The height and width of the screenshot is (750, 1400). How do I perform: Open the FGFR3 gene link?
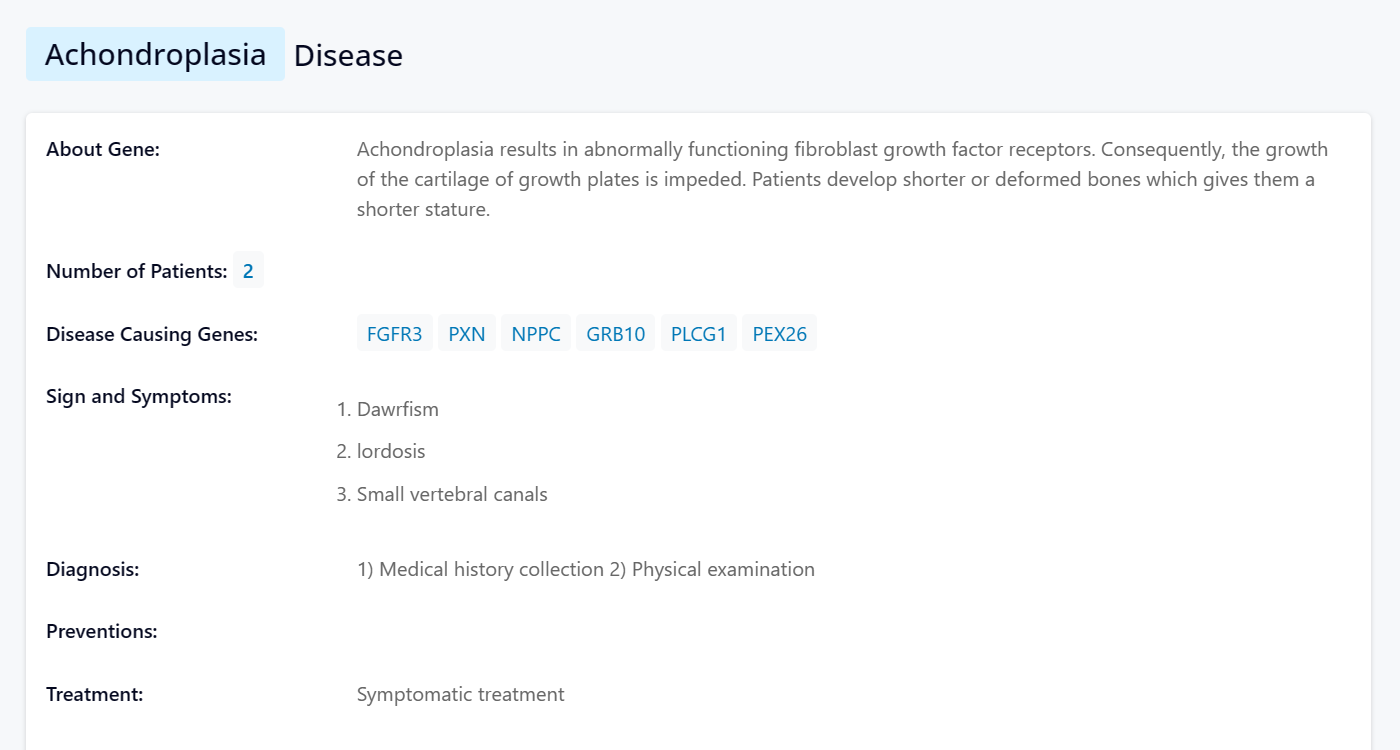(394, 334)
